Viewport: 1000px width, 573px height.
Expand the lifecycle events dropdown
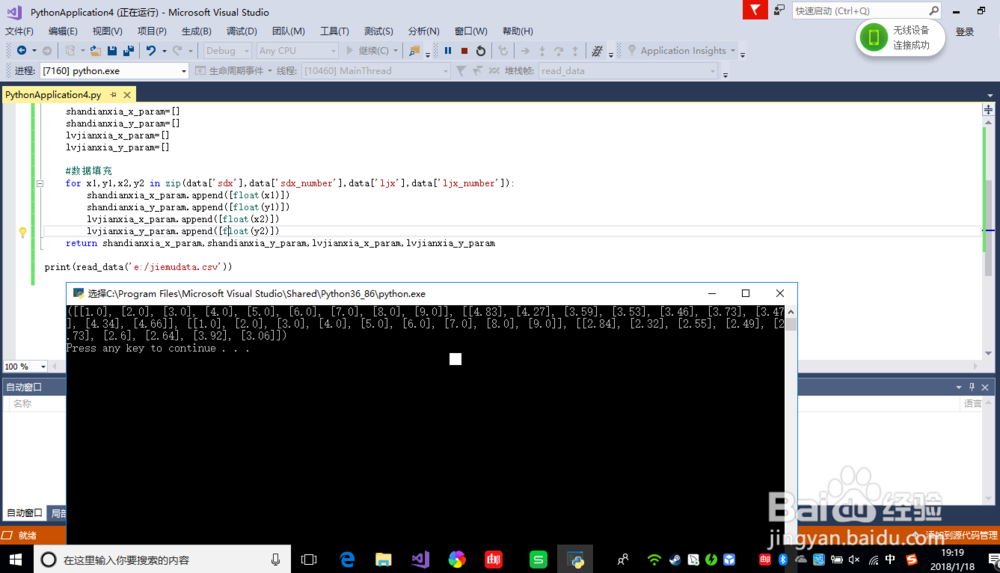[x=270, y=71]
